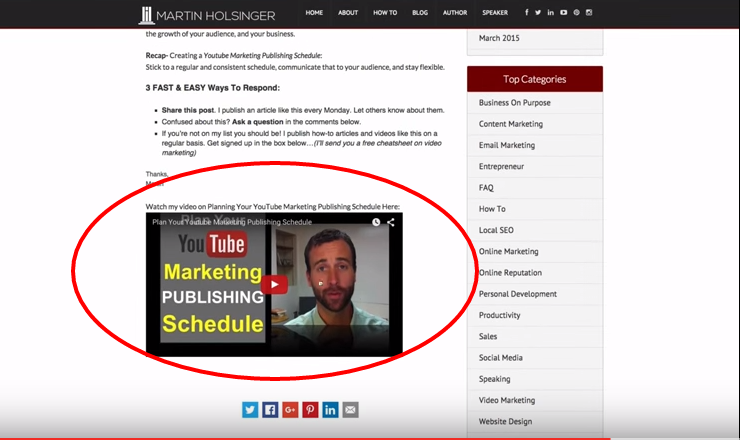Share post via email envelope button
The height and width of the screenshot is (440, 740).
pyautogui.click(x=350, y=410)
